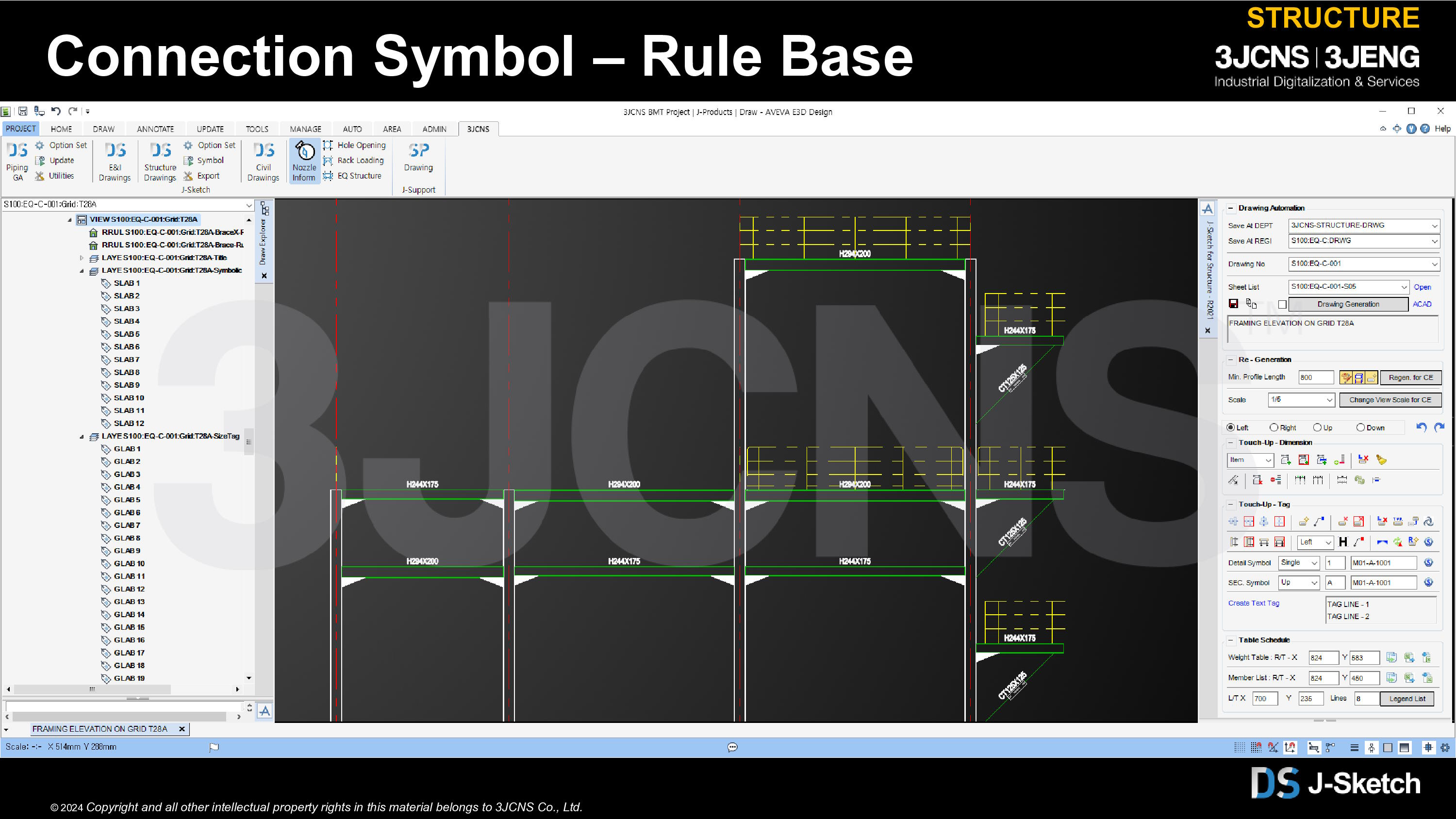Click the Undo icon in title bar

coord(55,111)
